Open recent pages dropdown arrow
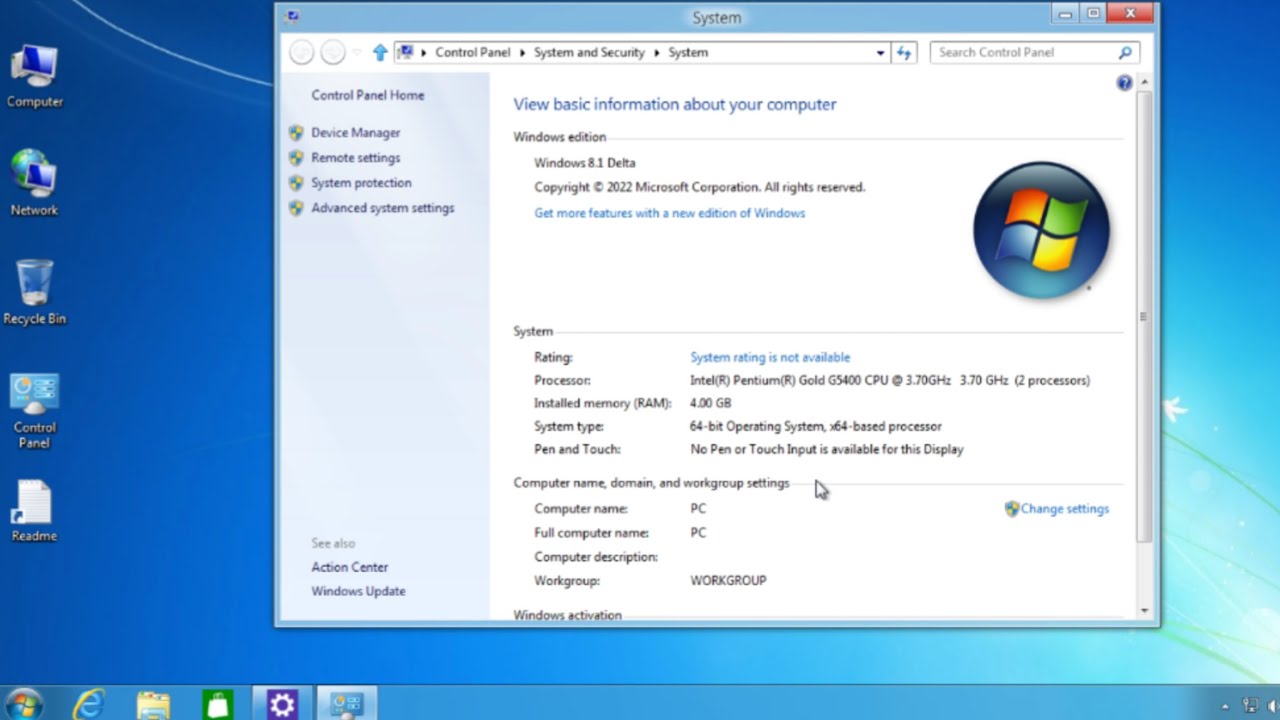This screenshot has height=720, width=1280. [357, 52]
